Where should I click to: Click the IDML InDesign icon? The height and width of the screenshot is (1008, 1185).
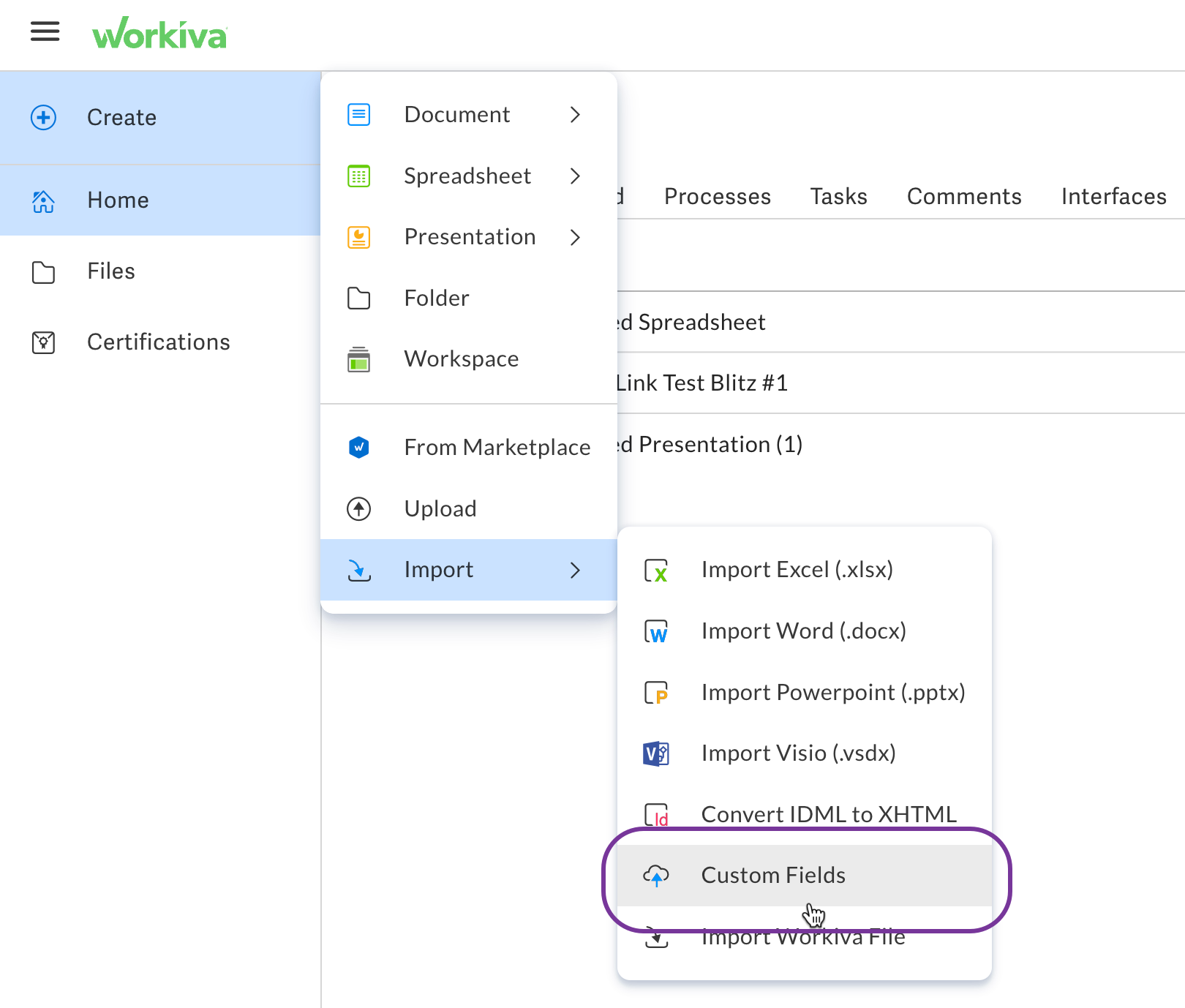655,815
